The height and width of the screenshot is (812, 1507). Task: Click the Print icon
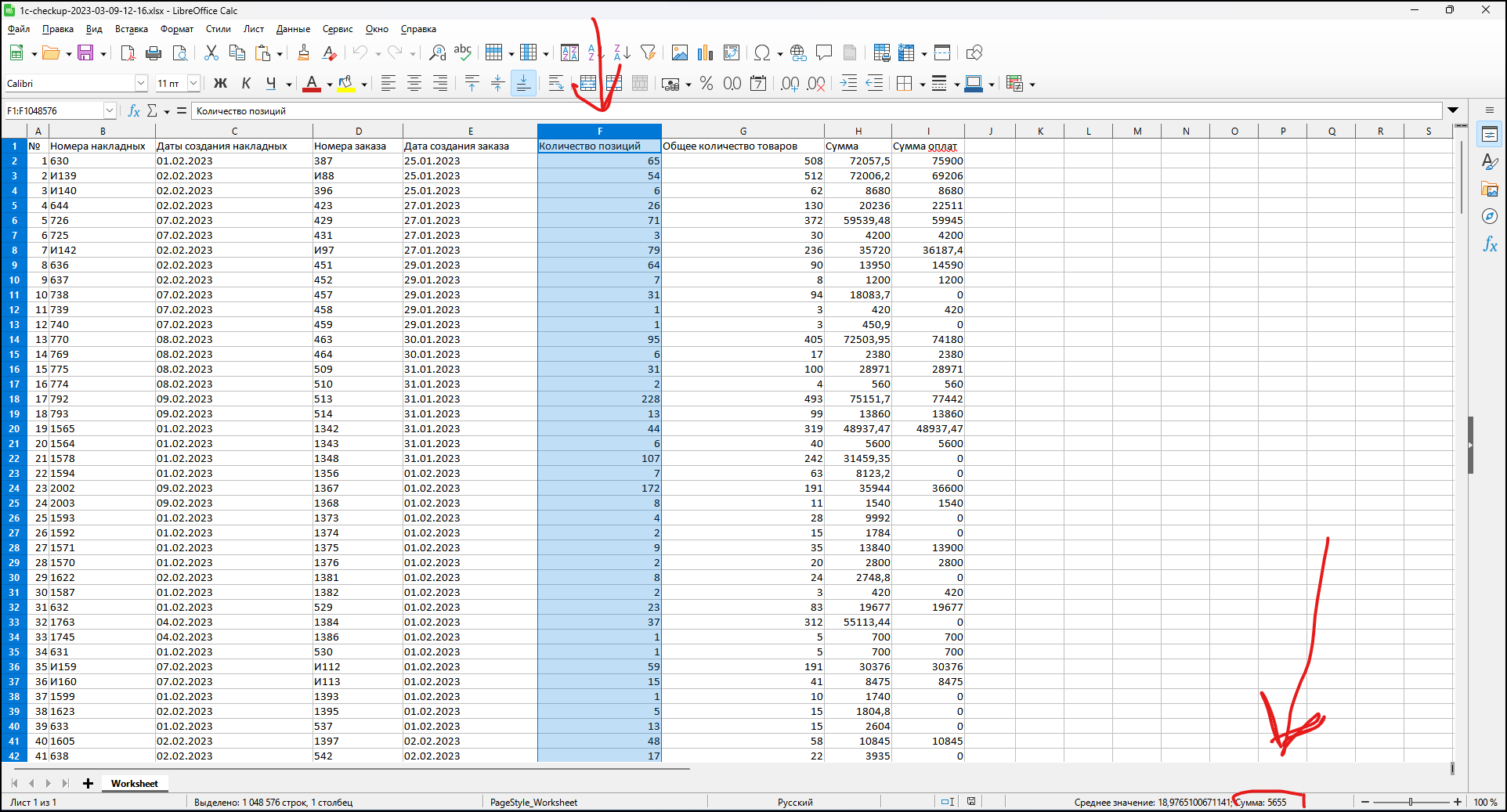click(154, 53)
